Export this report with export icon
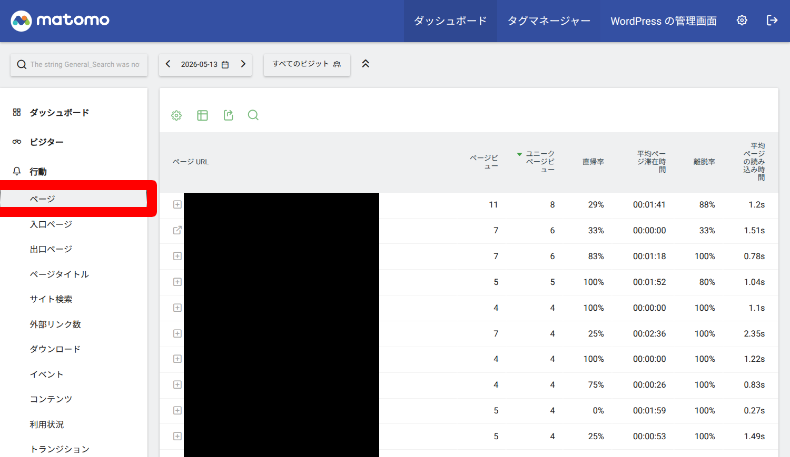This screenshot has height=457, width=790. coord(228,115)
